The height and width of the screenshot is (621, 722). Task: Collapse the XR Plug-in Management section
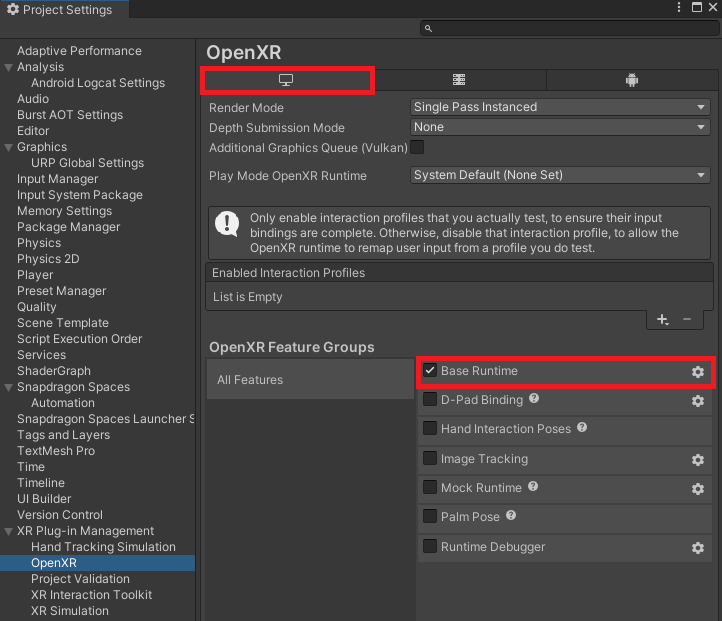pos(8,532)
